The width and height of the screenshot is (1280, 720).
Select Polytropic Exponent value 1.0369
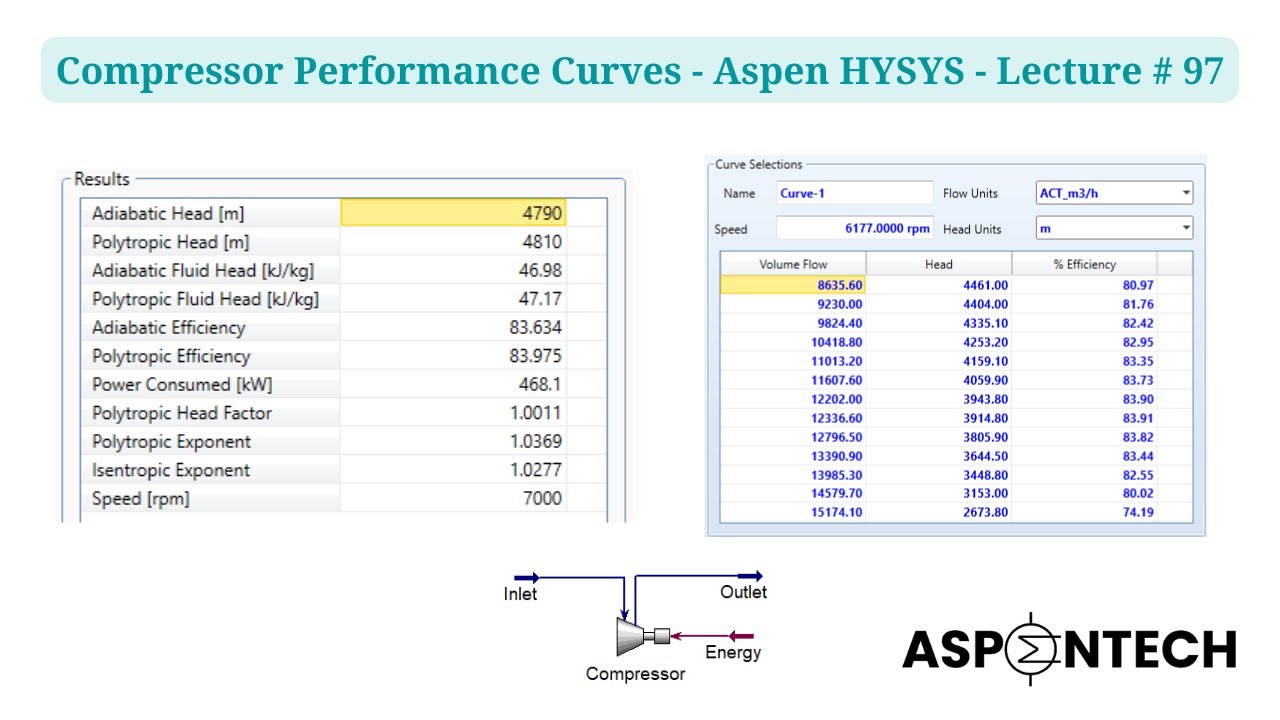tap(453, 441)
